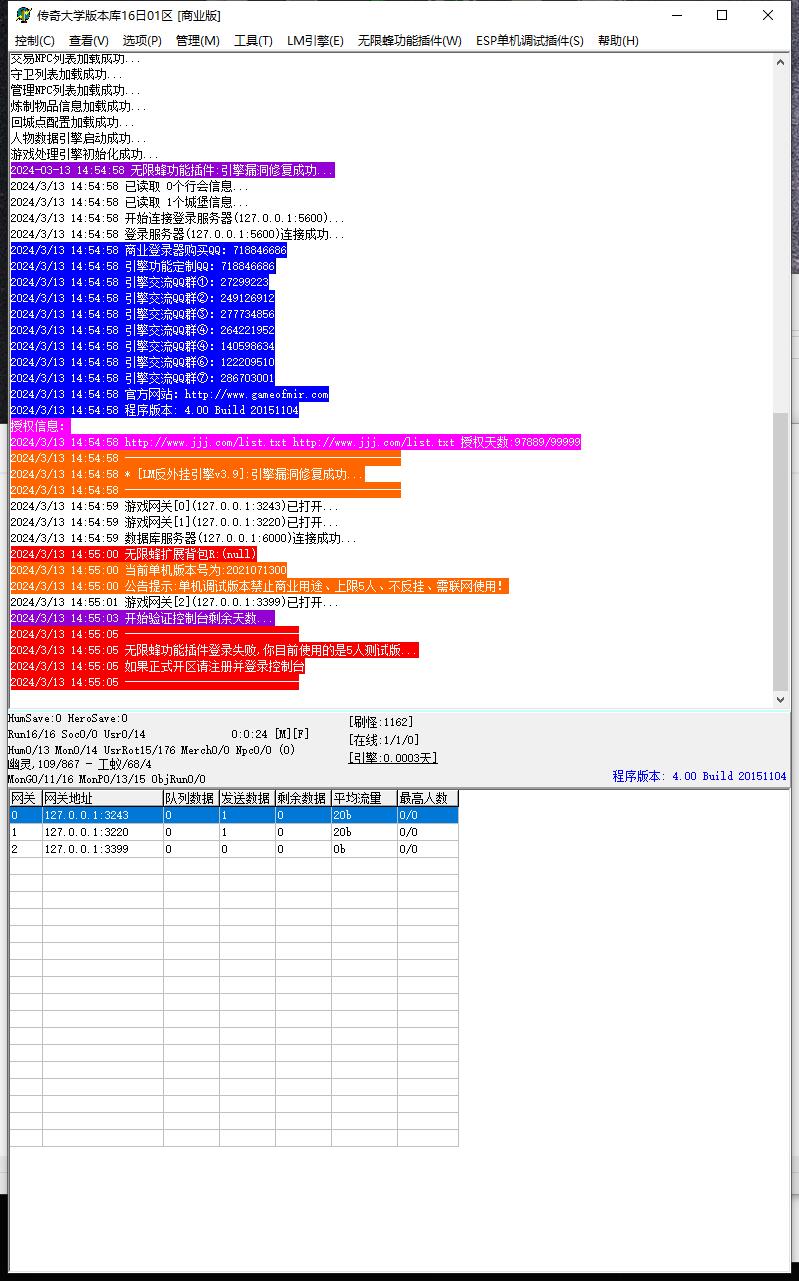Open the 控制(C) menu

pos(35,41)
